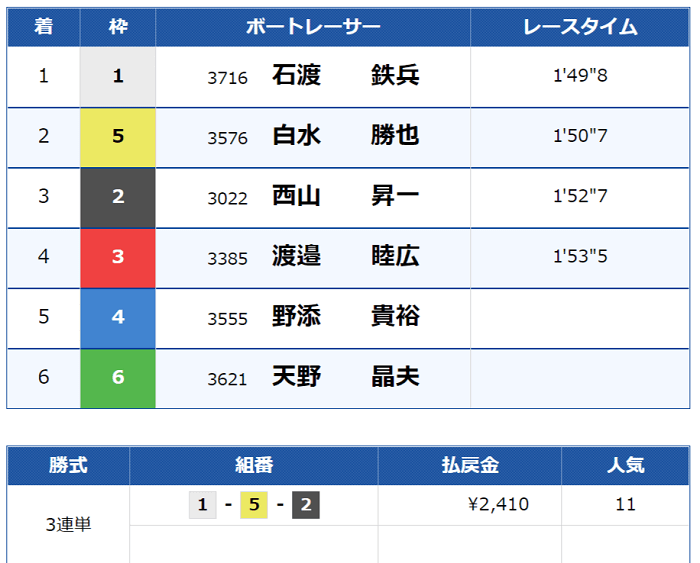Click the blue lane 4 badge
This screenshot has height=563, width=700.
point(118,317)
